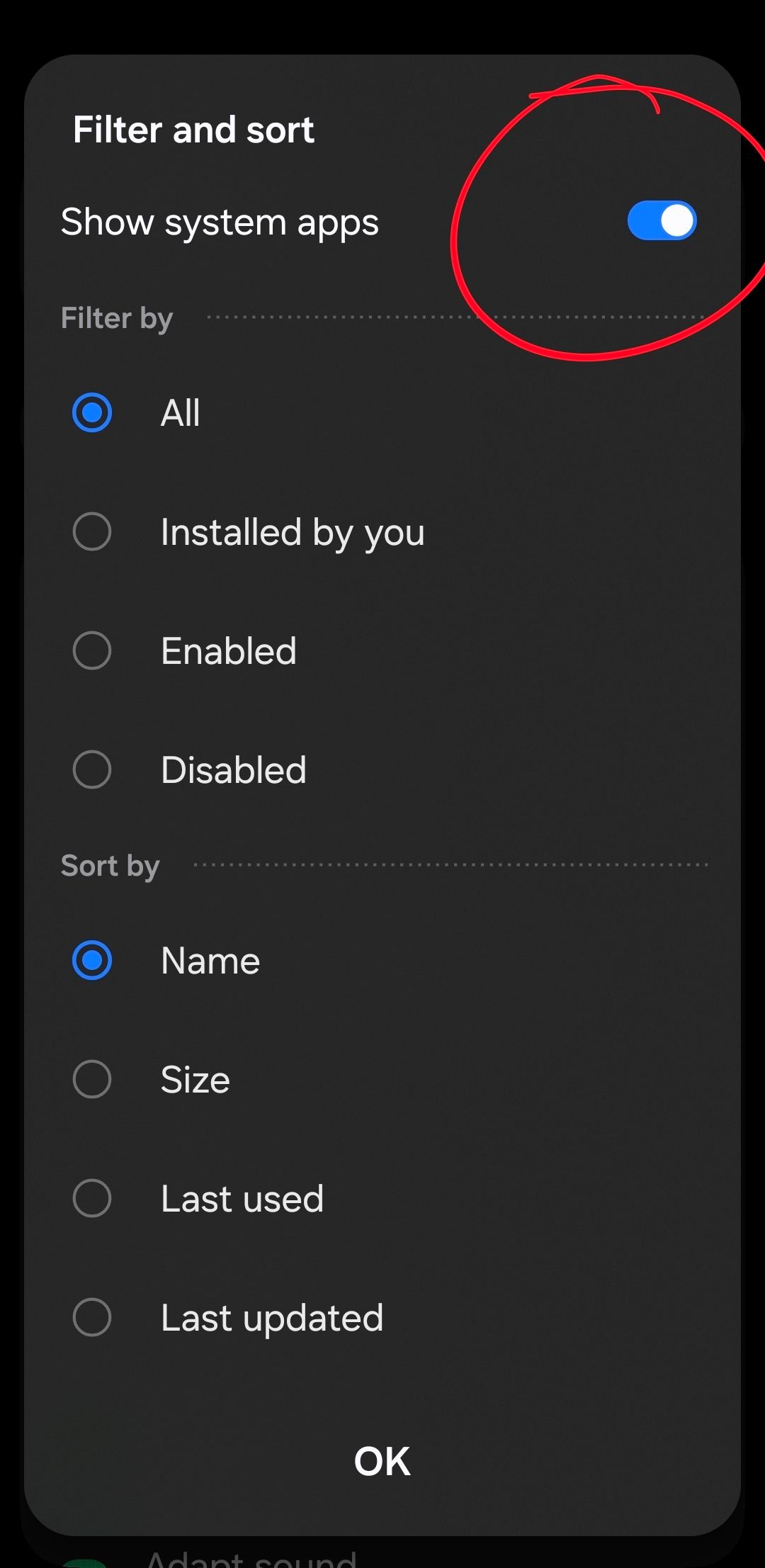This screenshot has width=765, height=1568.
Task: Sort the app list by Size
Action: coord(91,1080)
